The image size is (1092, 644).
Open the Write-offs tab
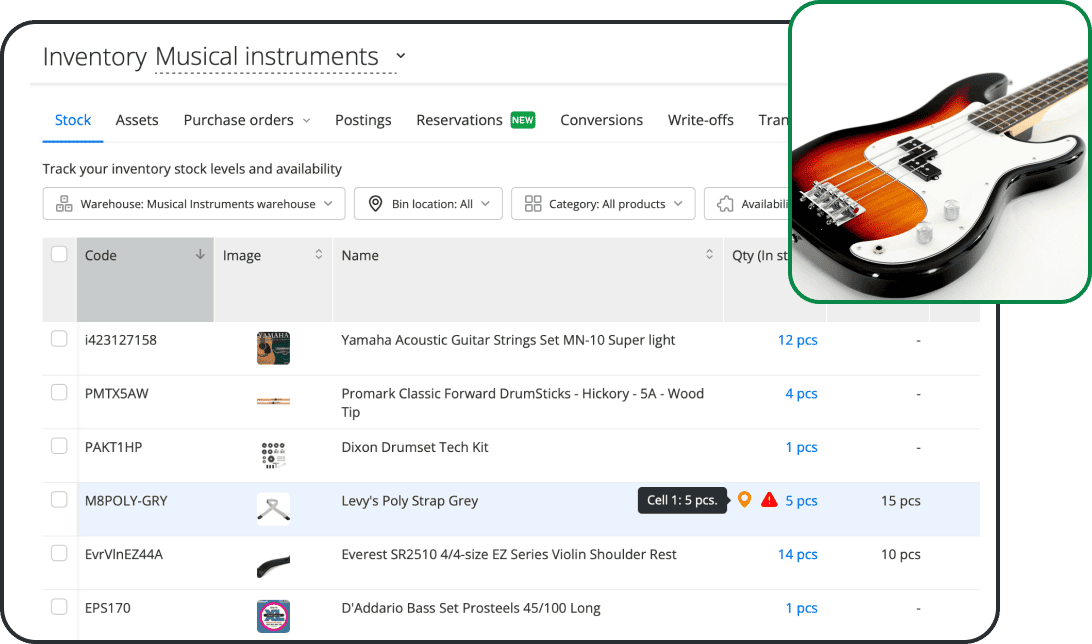point(700,119)
